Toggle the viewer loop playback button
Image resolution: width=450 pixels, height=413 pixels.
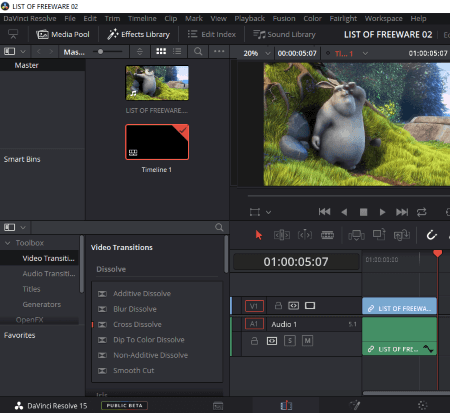pos(421,212)
